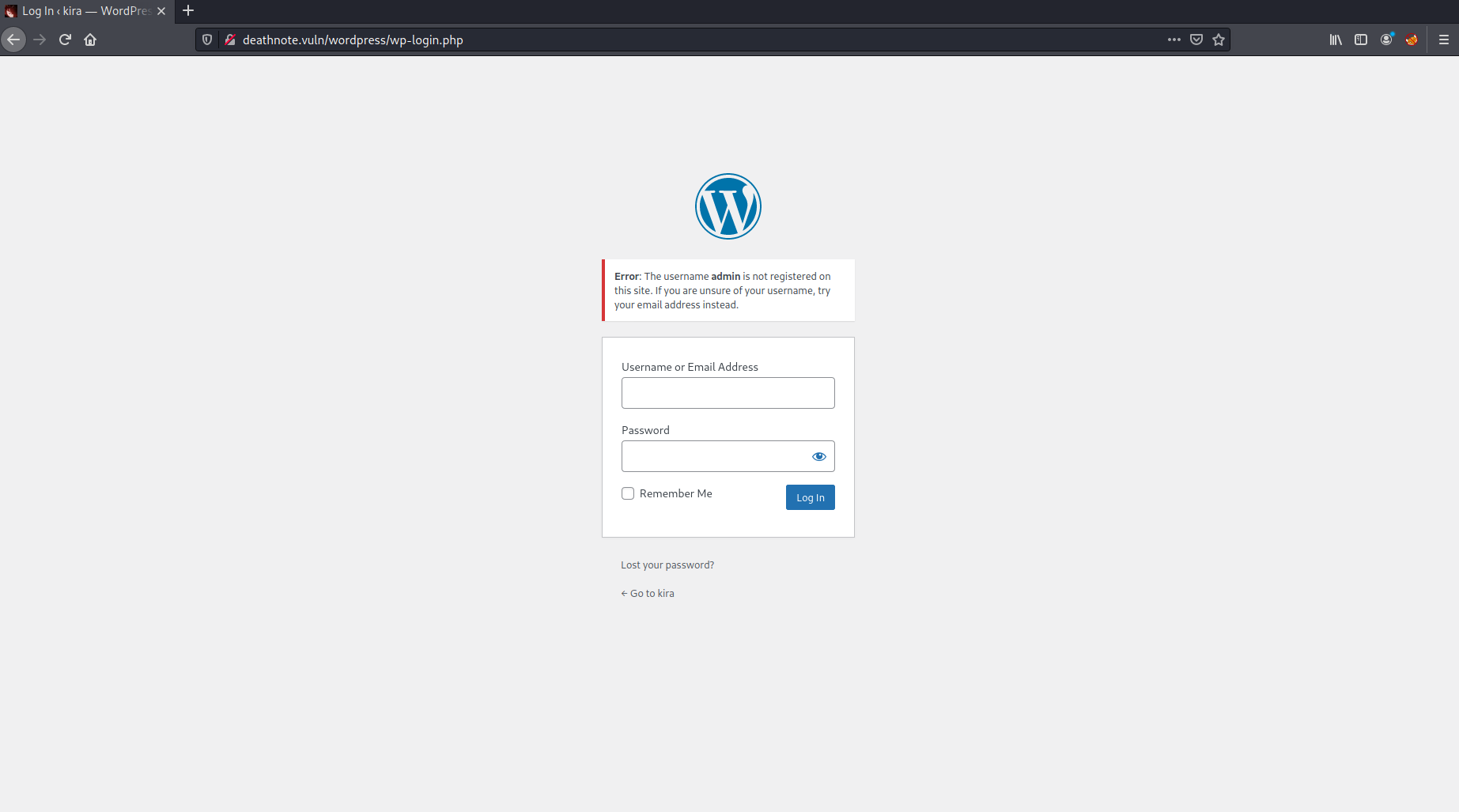Open a new browser tab
The height and width of the screenshot is (812, 1459).
coord(188,11)
